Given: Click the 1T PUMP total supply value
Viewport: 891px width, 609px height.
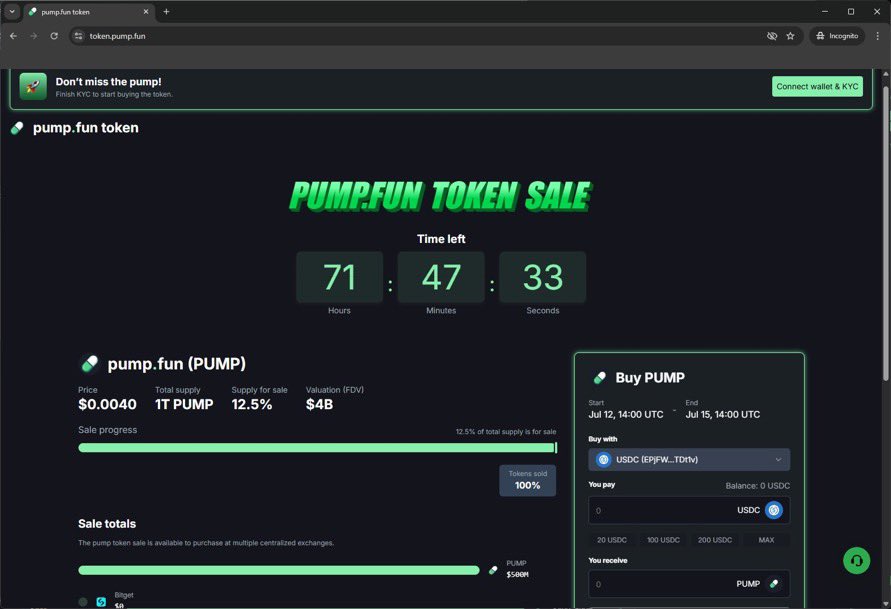Looking at the screenshot, I should tap(184, 404).
